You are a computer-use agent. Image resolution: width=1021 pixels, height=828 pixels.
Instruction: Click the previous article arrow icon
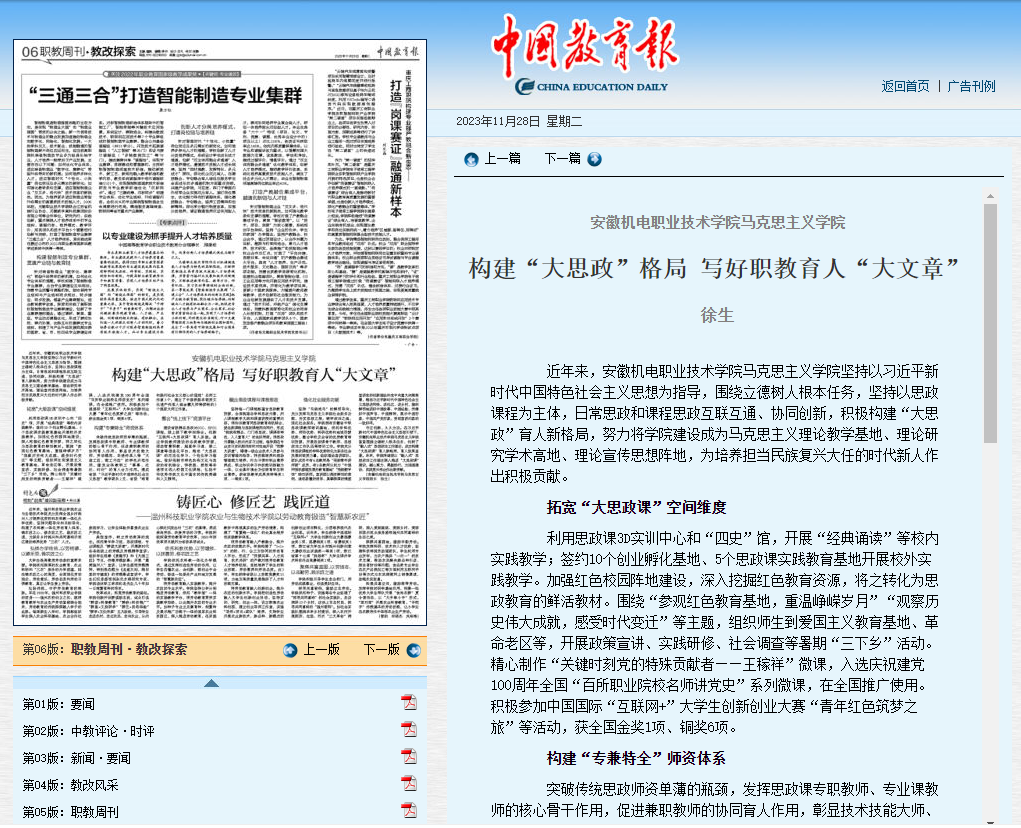click(471, 159)
